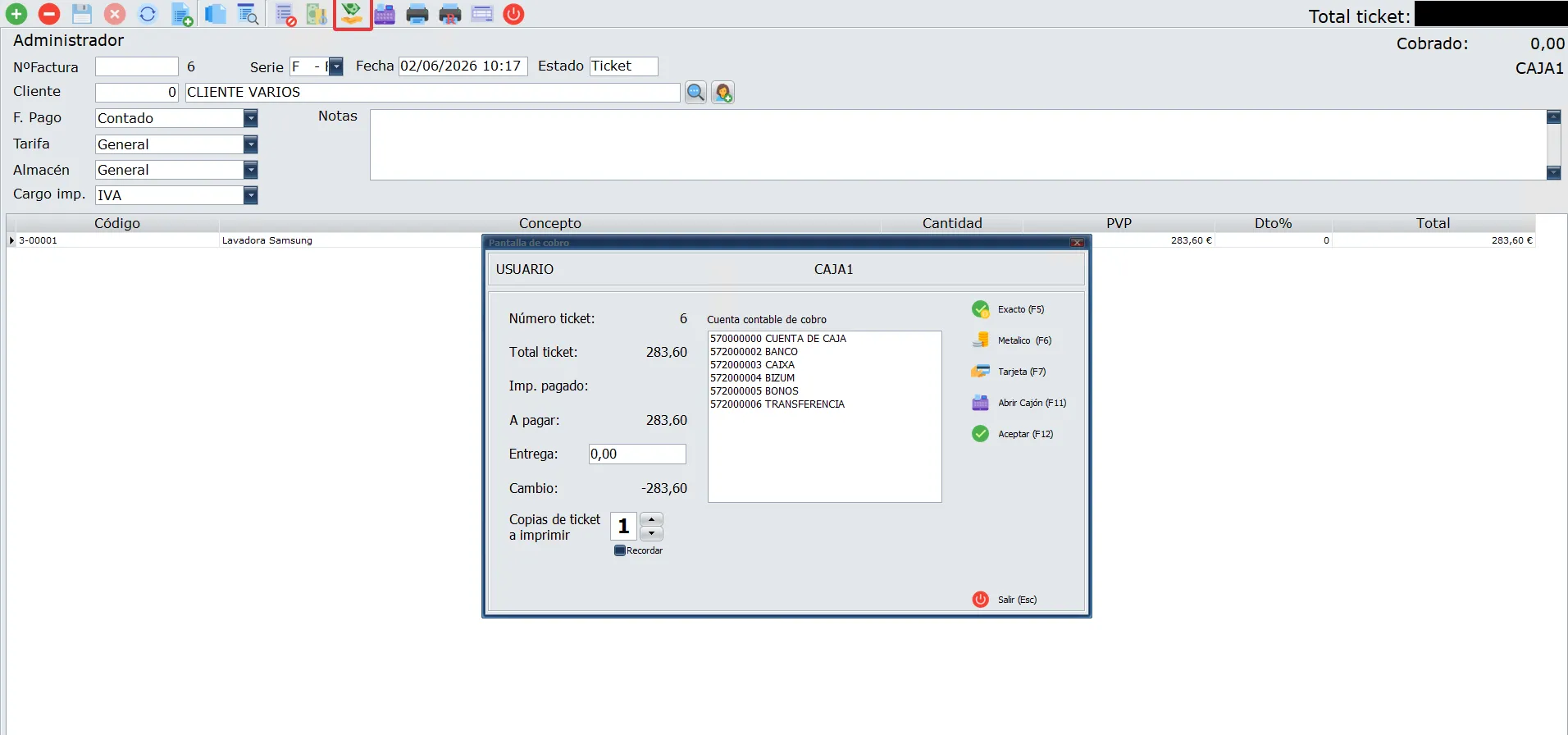The height and width of the screenshot is (735, 1568).
Task: Click the red power exit toolbar icon
Action: click(x=513, y=14)
